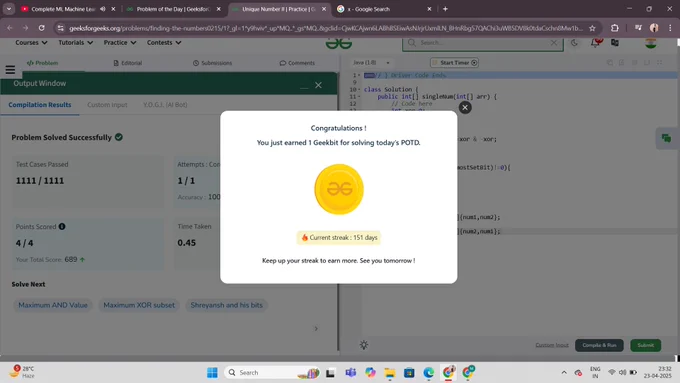The height and width of the screenshot is (383, 680).
Task: Mute the Complete ML tab audio
Action: pos(103,9)
